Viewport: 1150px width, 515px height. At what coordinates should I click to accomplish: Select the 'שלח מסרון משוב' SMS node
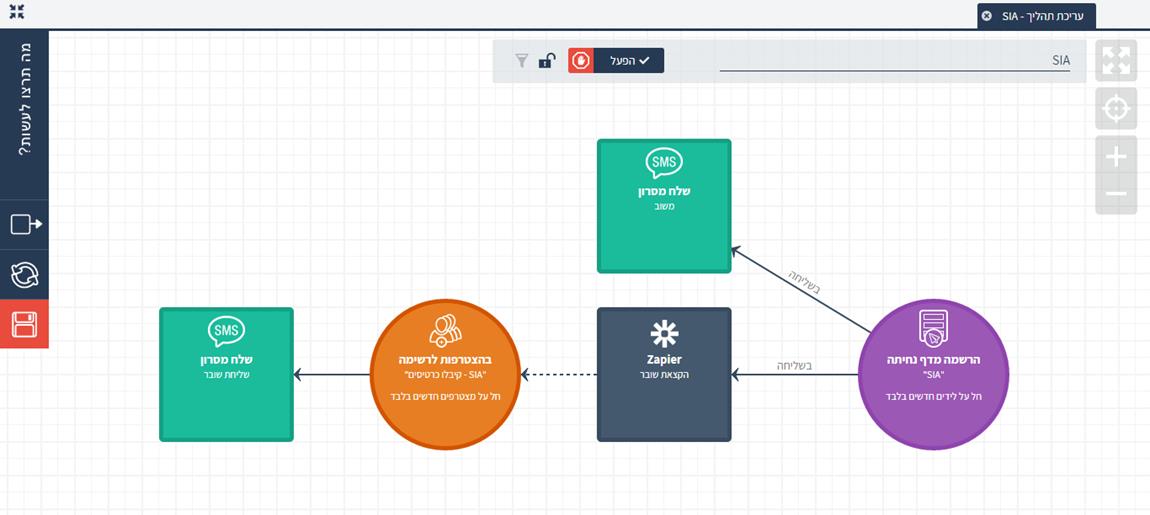[664, 206]
